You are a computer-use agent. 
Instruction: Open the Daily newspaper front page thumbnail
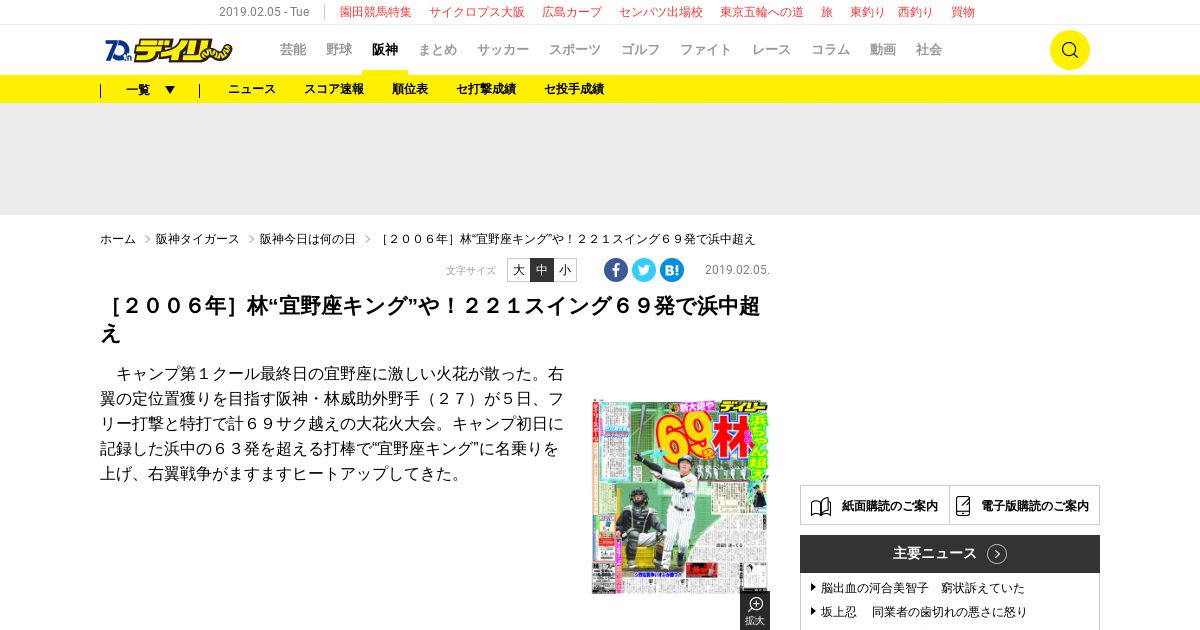680,497
